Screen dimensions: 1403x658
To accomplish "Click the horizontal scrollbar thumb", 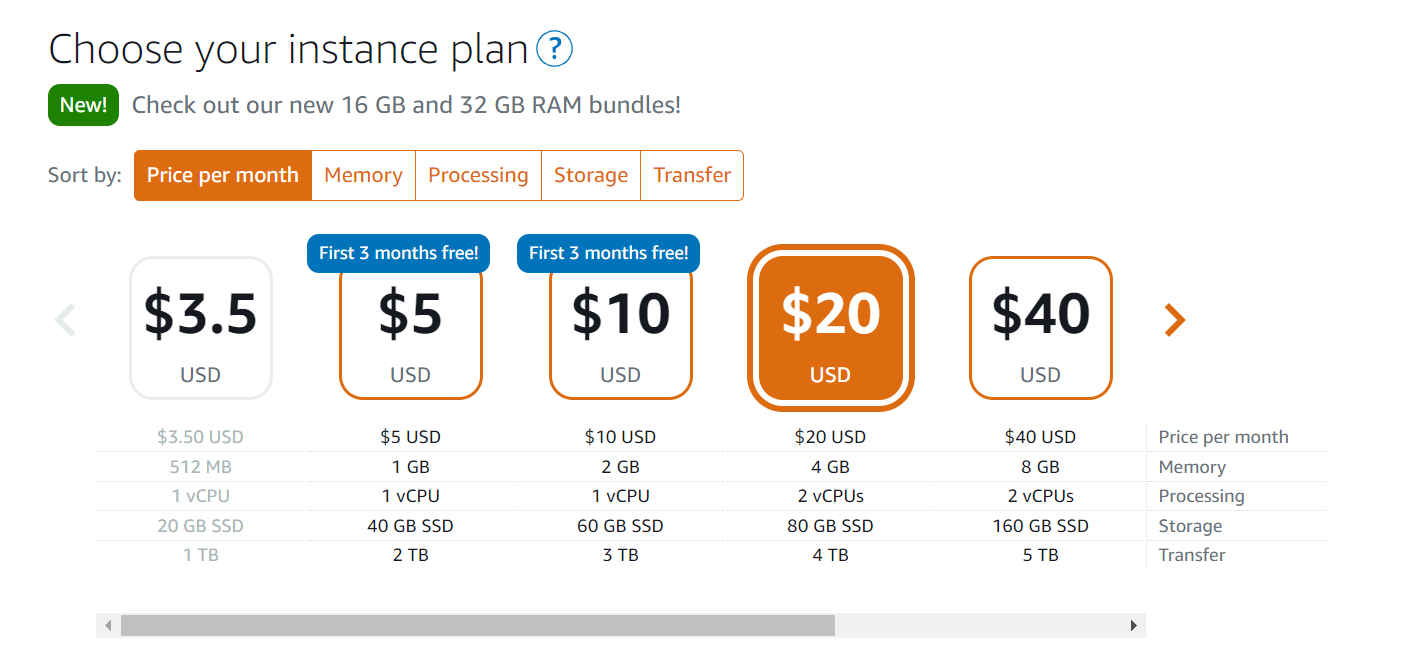I will coord(478,626).
